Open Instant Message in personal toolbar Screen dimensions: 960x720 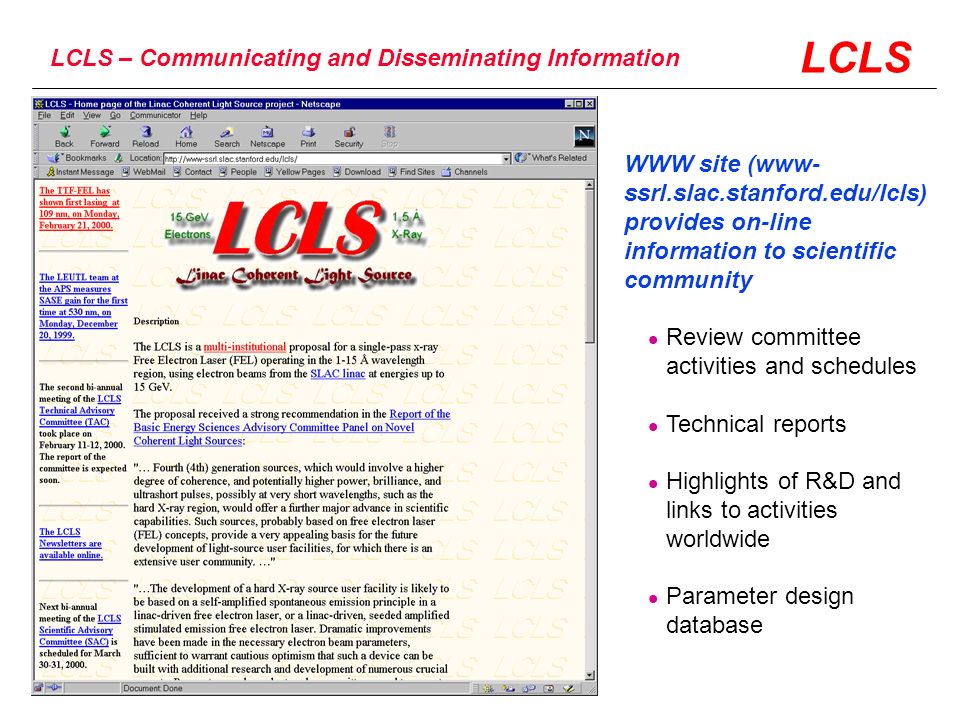pos(80,172)
